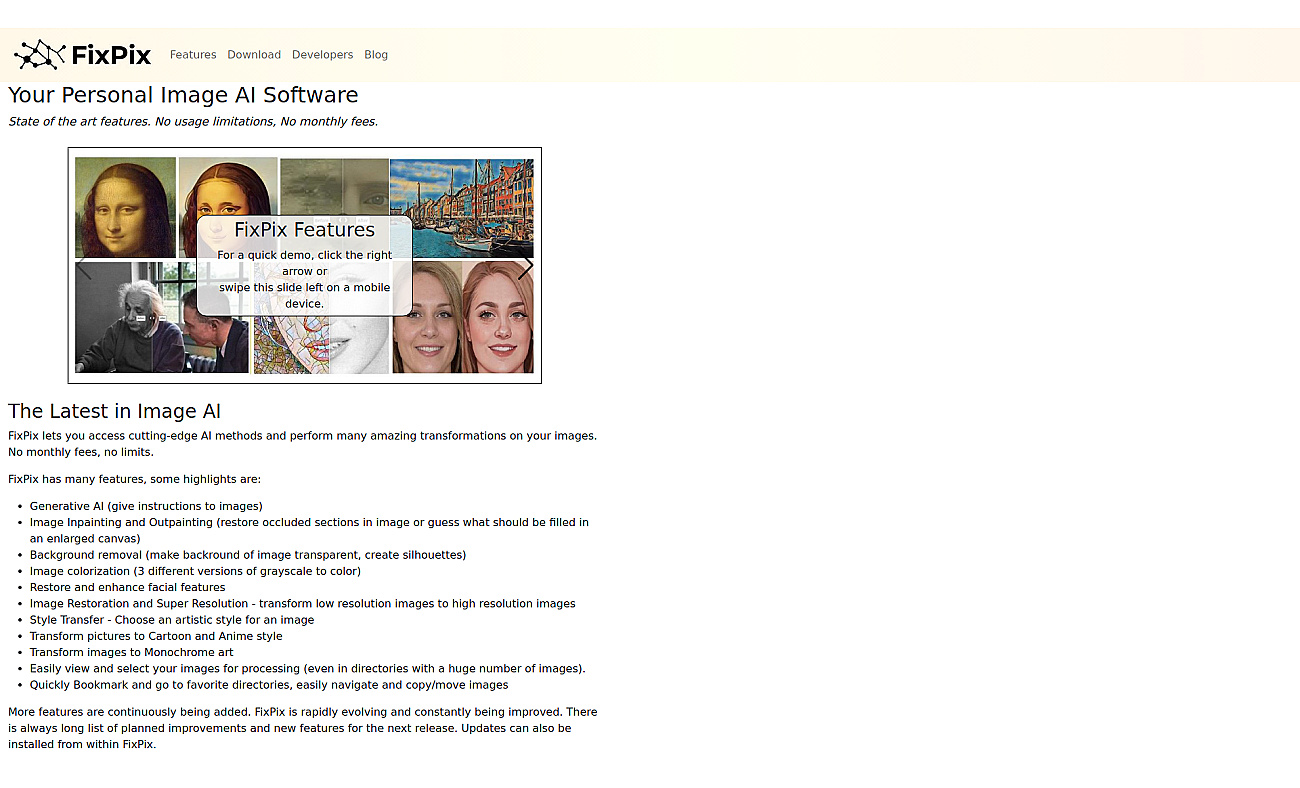Click the 'Style Transfer' list item
This screenshot has width=1300, height=788.
pyautogui.click(x=172, y=620)
